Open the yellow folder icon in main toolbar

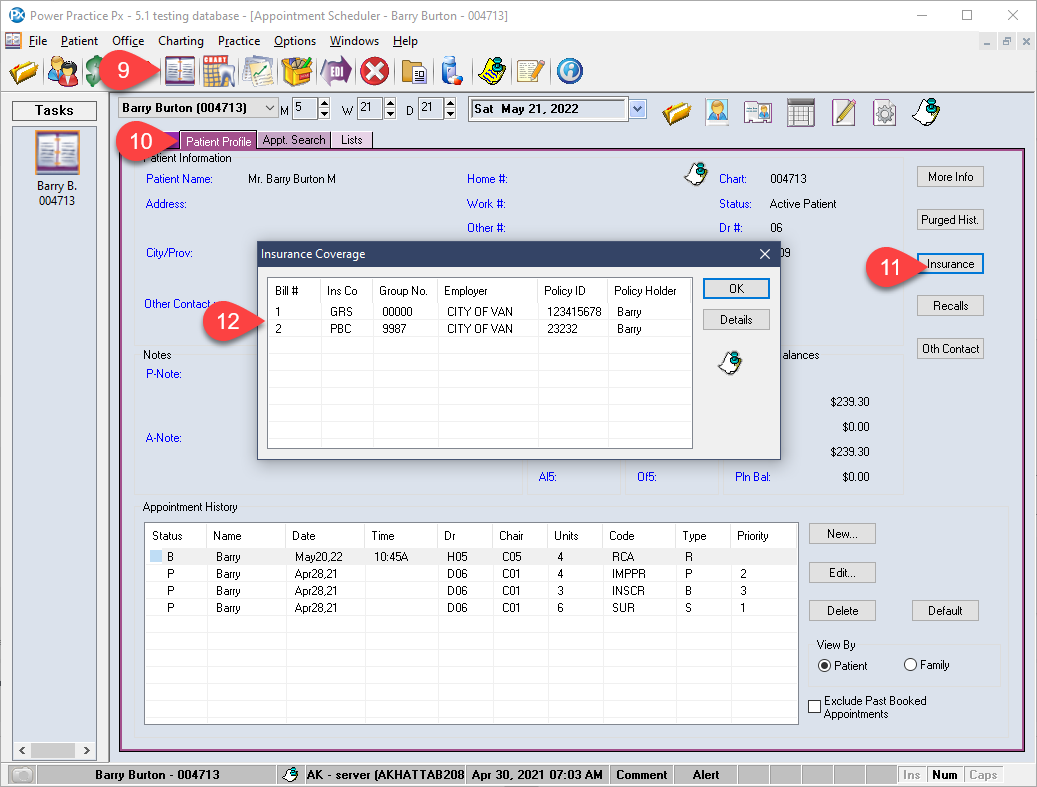click(24, 71)
